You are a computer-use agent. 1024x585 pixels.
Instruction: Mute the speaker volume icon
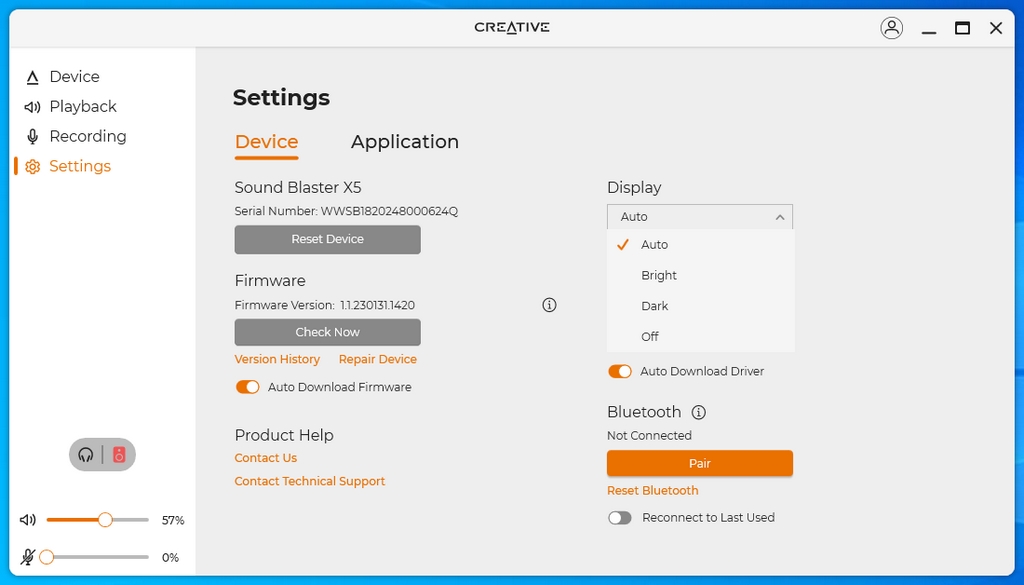(x=28, y=520)
